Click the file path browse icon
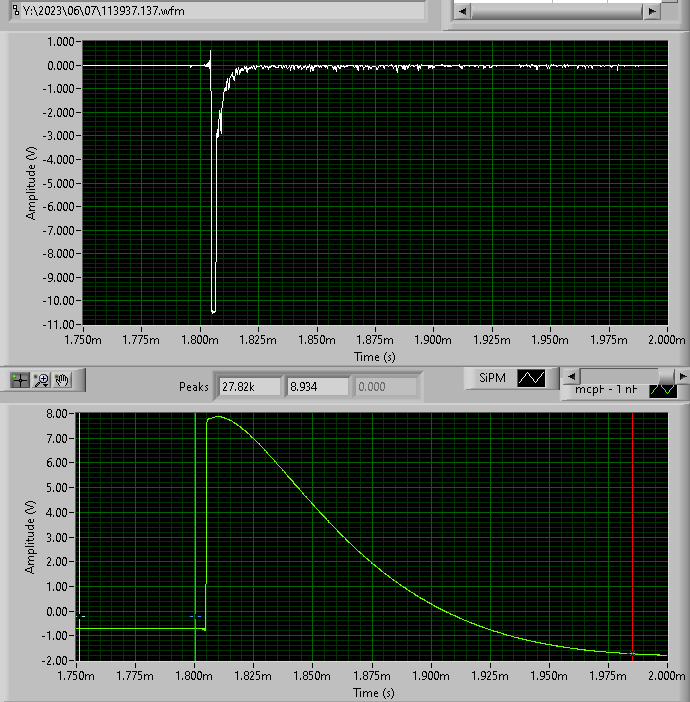 pos(16,10)
